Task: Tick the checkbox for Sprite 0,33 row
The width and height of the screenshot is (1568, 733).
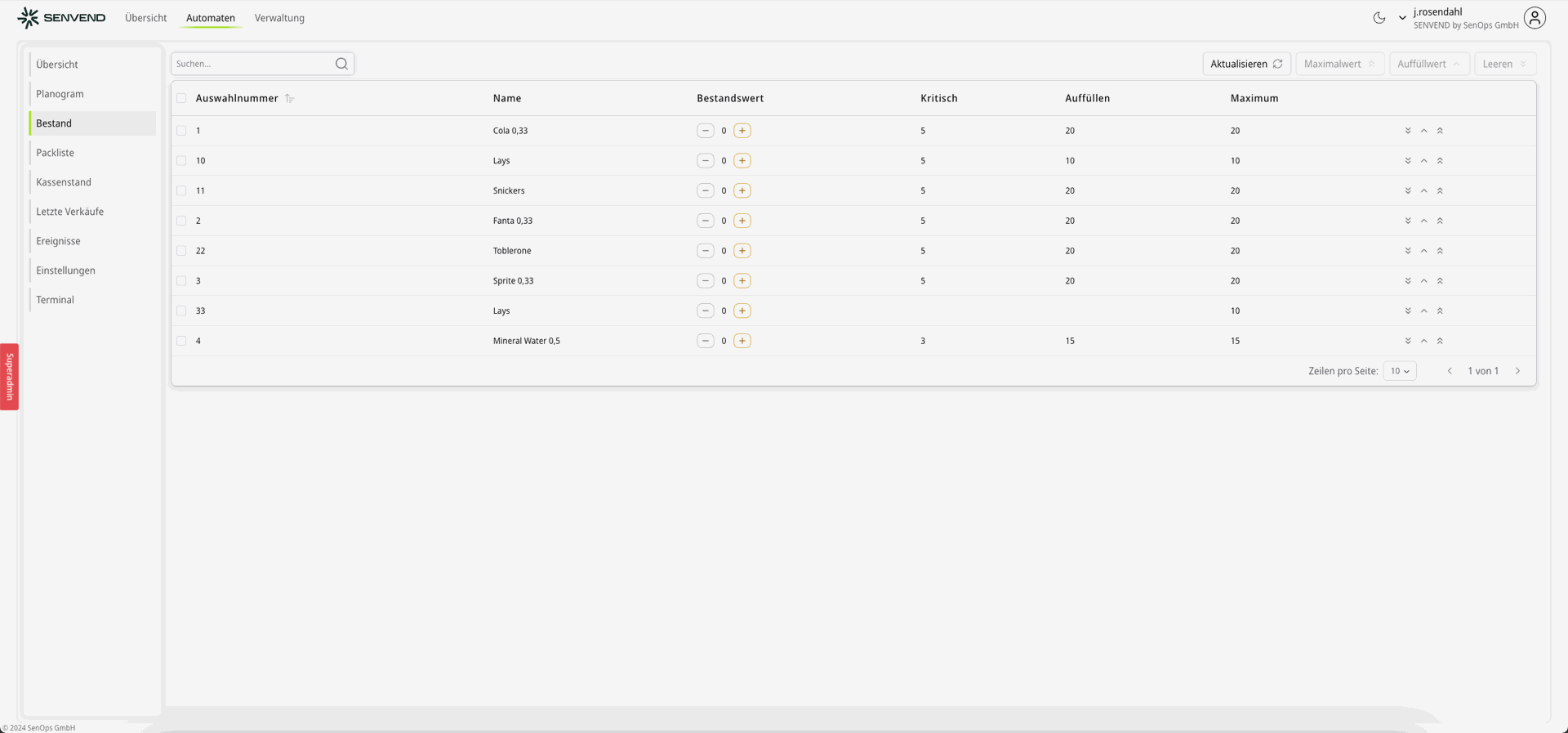Action: point(181,281)
